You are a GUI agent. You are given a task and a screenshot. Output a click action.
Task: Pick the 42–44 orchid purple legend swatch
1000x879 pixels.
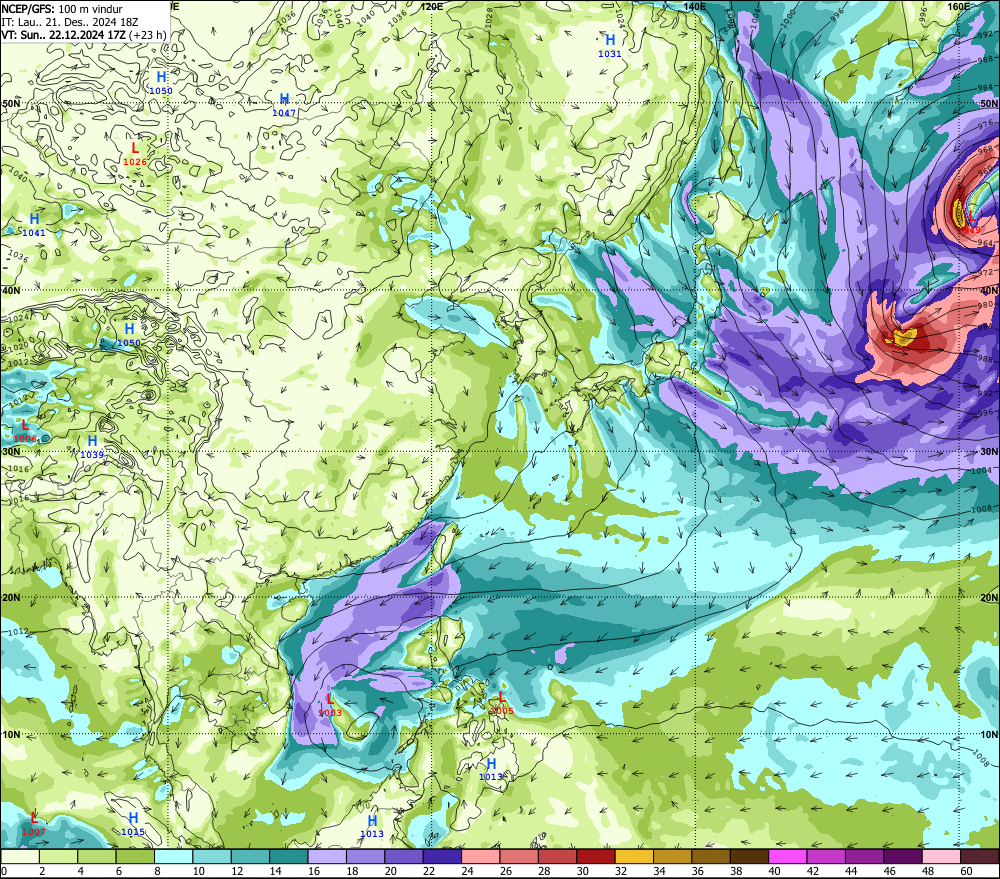pos(826,856)
